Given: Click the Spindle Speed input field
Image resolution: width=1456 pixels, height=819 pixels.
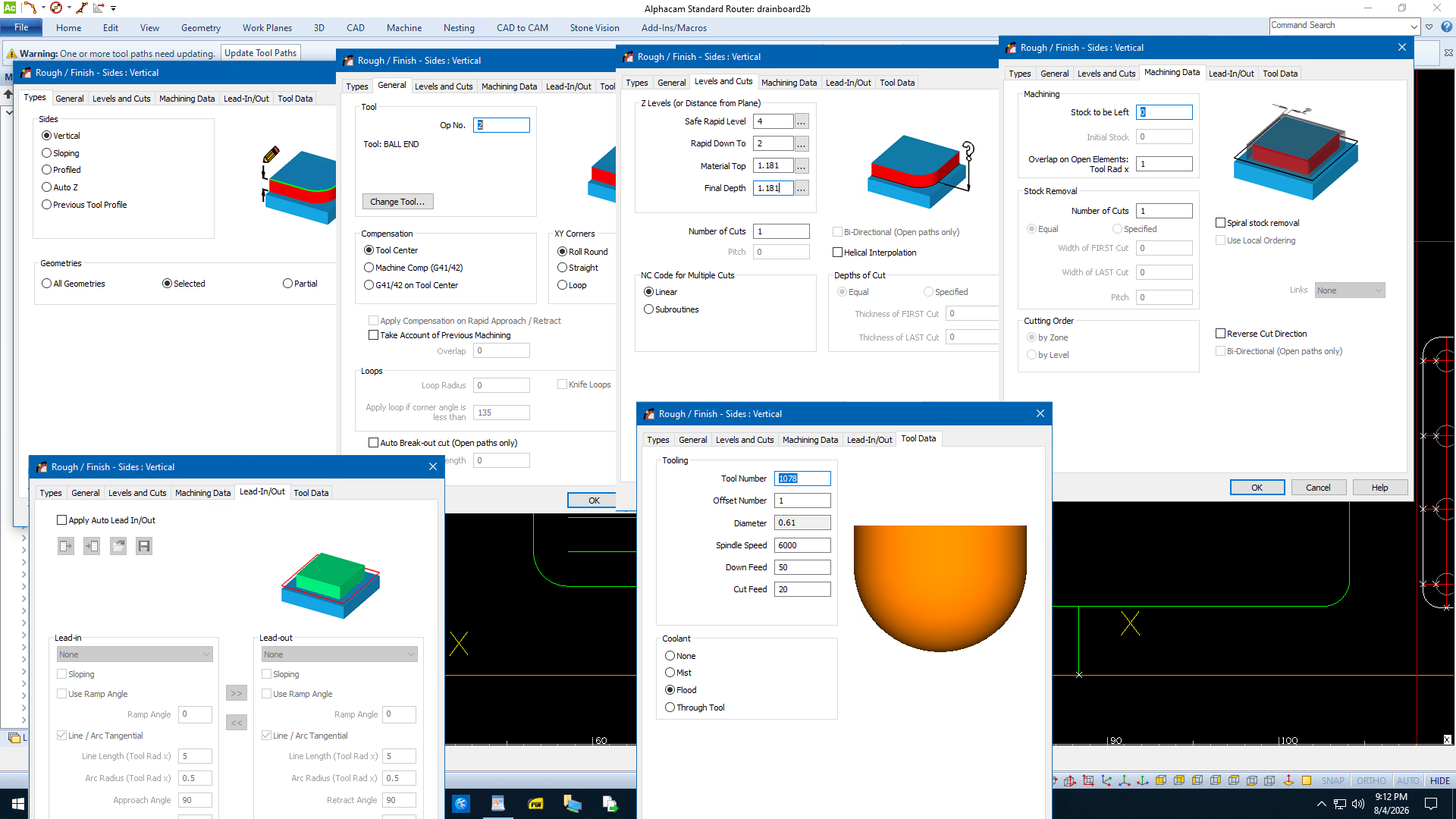Looking at the screenshot, I should click(x=802, y=545).
